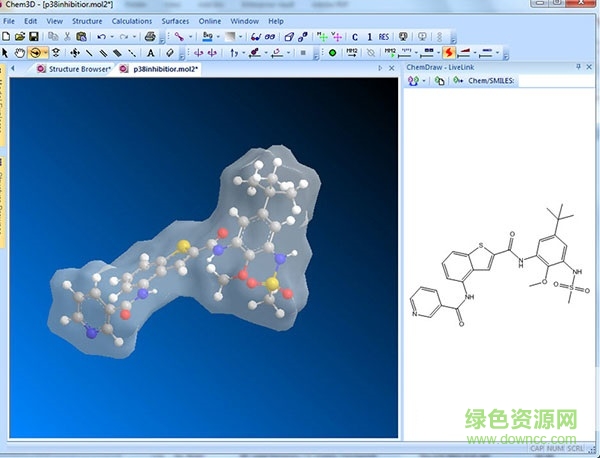Click the select arrow pointer tool
Image resolution: width=600 pixels, height=458 pixels.
(x=7, y=52)
